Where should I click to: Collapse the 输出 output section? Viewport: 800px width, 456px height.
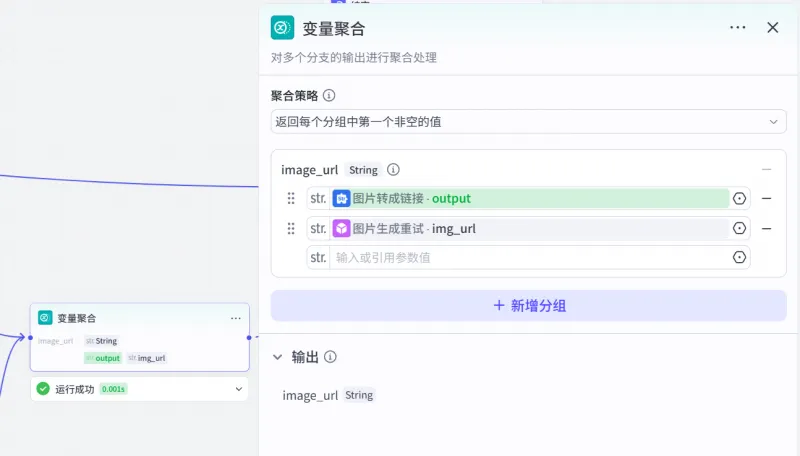(x=278, y=357)
